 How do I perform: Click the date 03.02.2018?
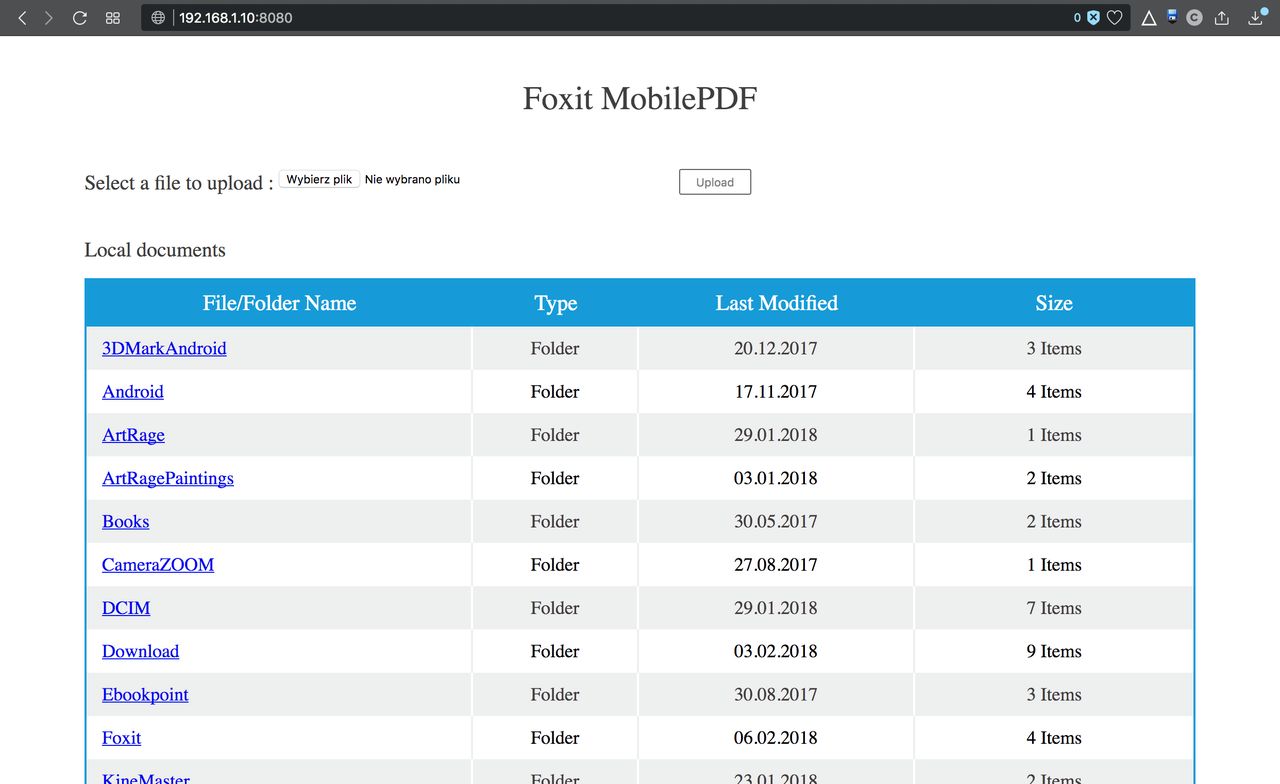776,651
